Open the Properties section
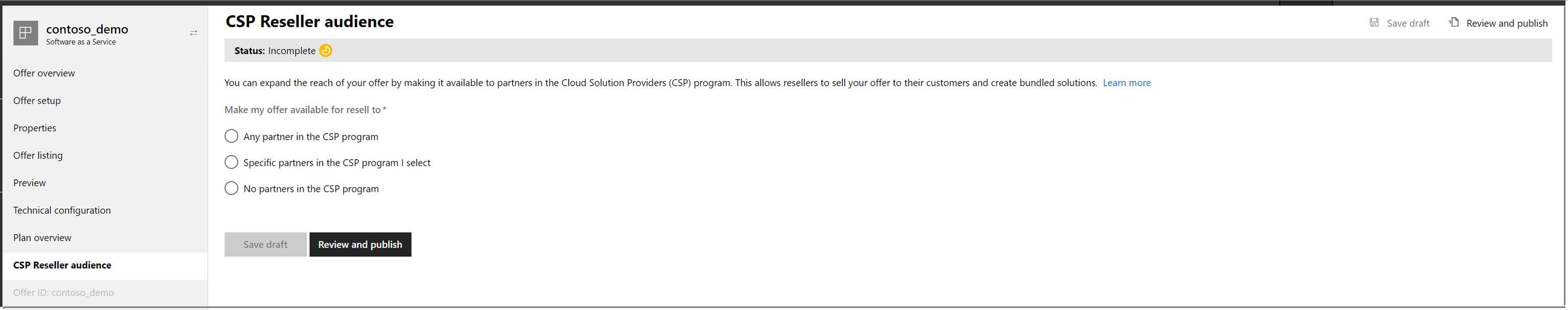 point(35,127)
